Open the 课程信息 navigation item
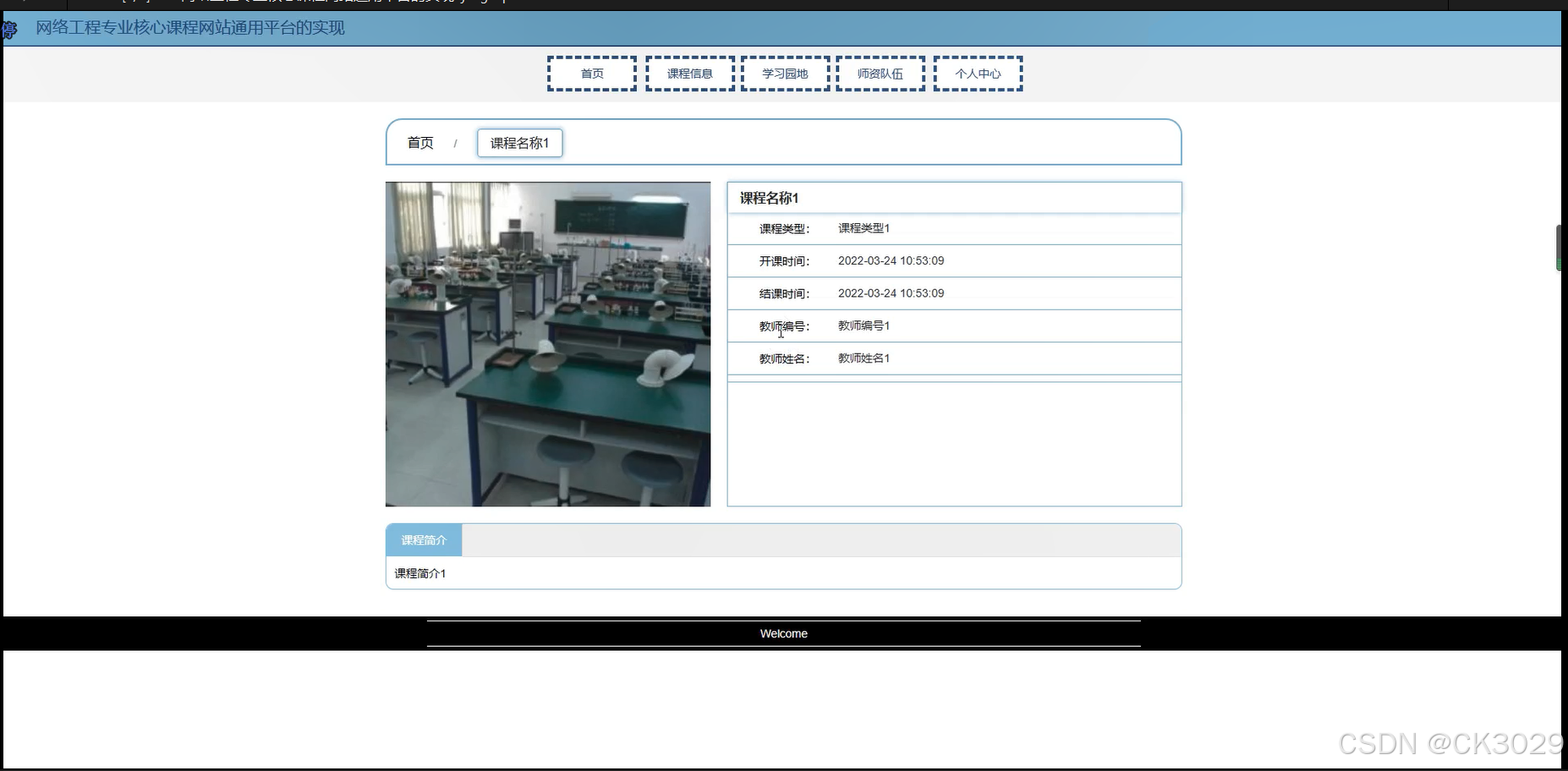 click(689, 73)
